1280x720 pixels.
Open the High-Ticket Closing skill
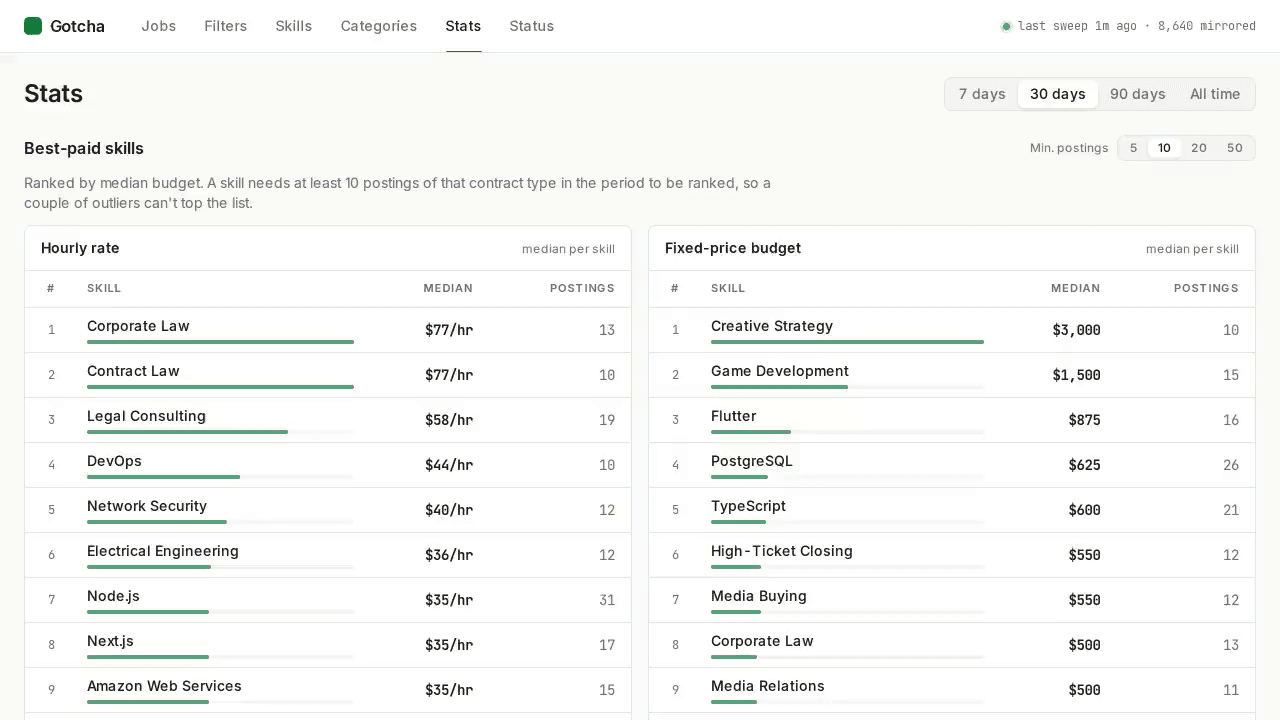pos(782,551)
